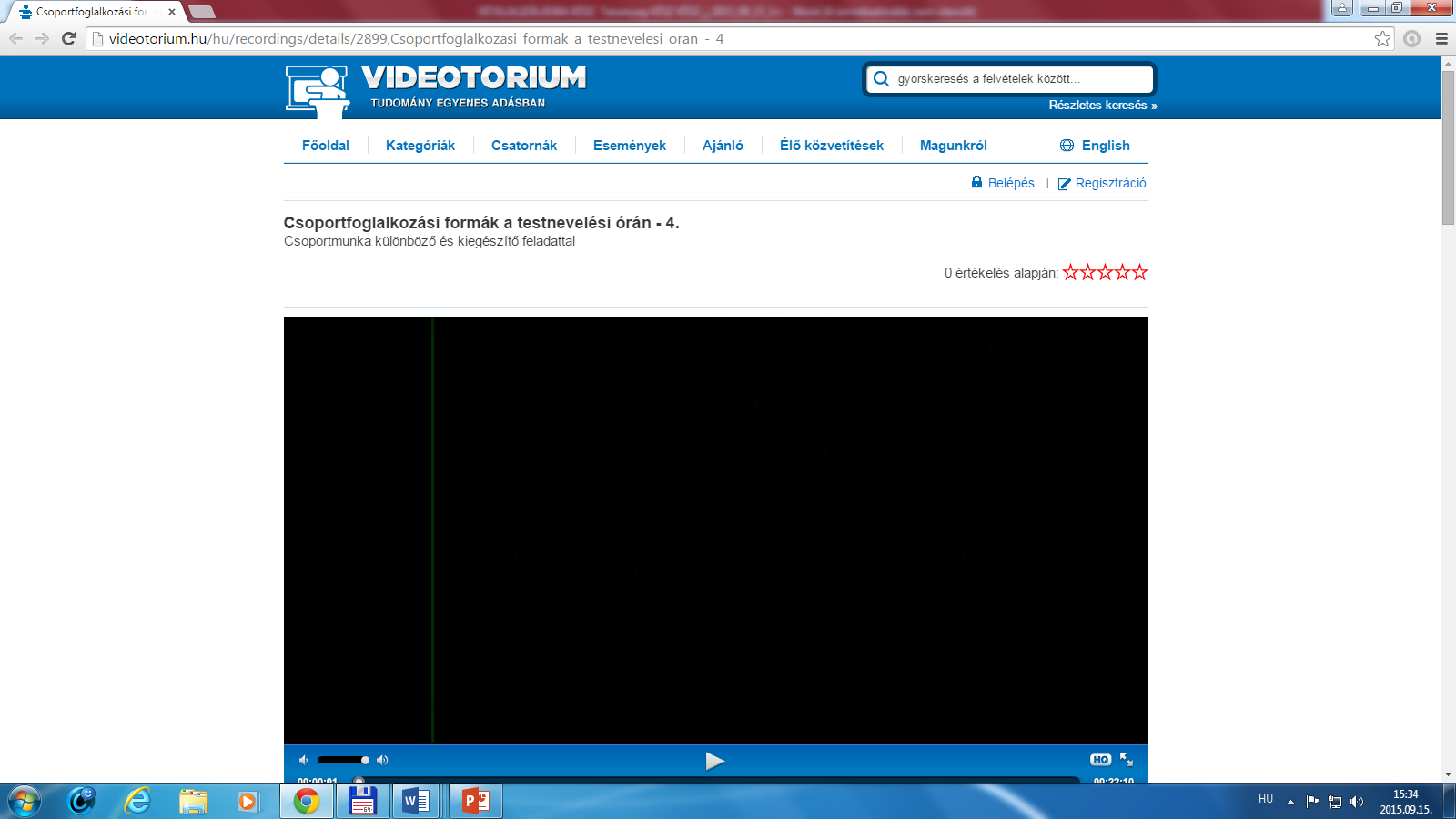Open Windows Media Player taskbar icon
This screenshot has width=1456, height=819.
click(248, 801)
